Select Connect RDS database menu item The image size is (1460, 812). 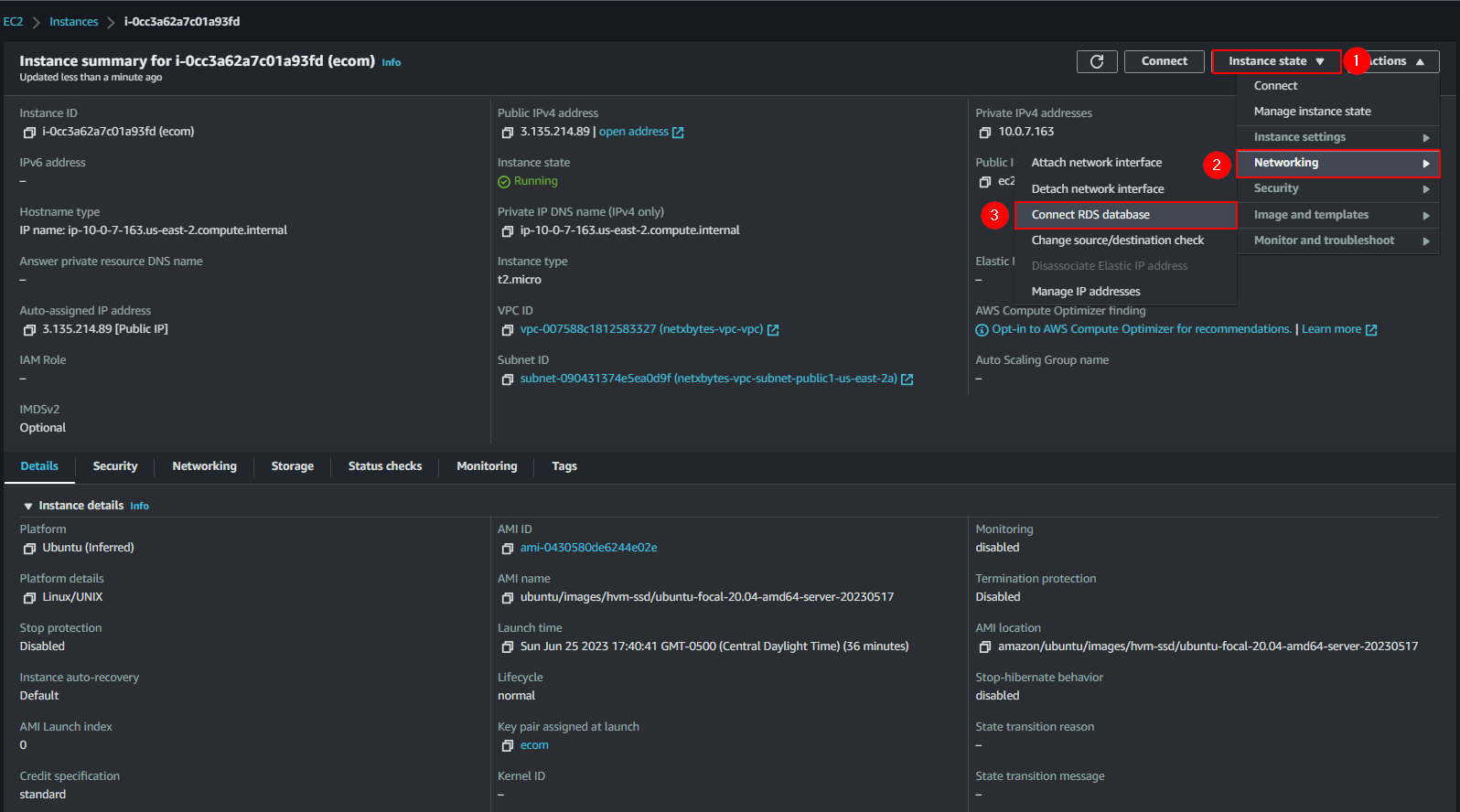[x=1090, y=215]
